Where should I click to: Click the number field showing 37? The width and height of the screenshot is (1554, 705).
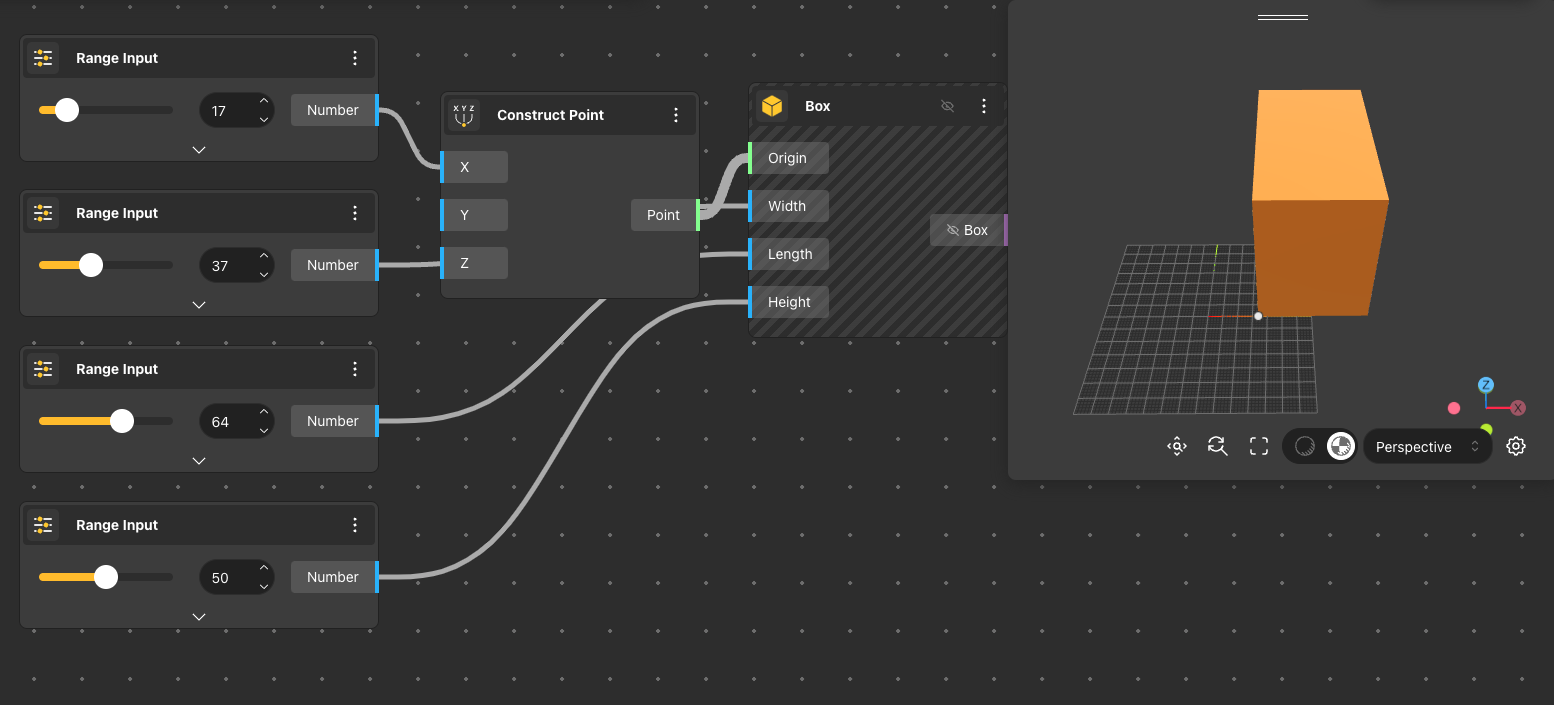[x=222, y=266]
